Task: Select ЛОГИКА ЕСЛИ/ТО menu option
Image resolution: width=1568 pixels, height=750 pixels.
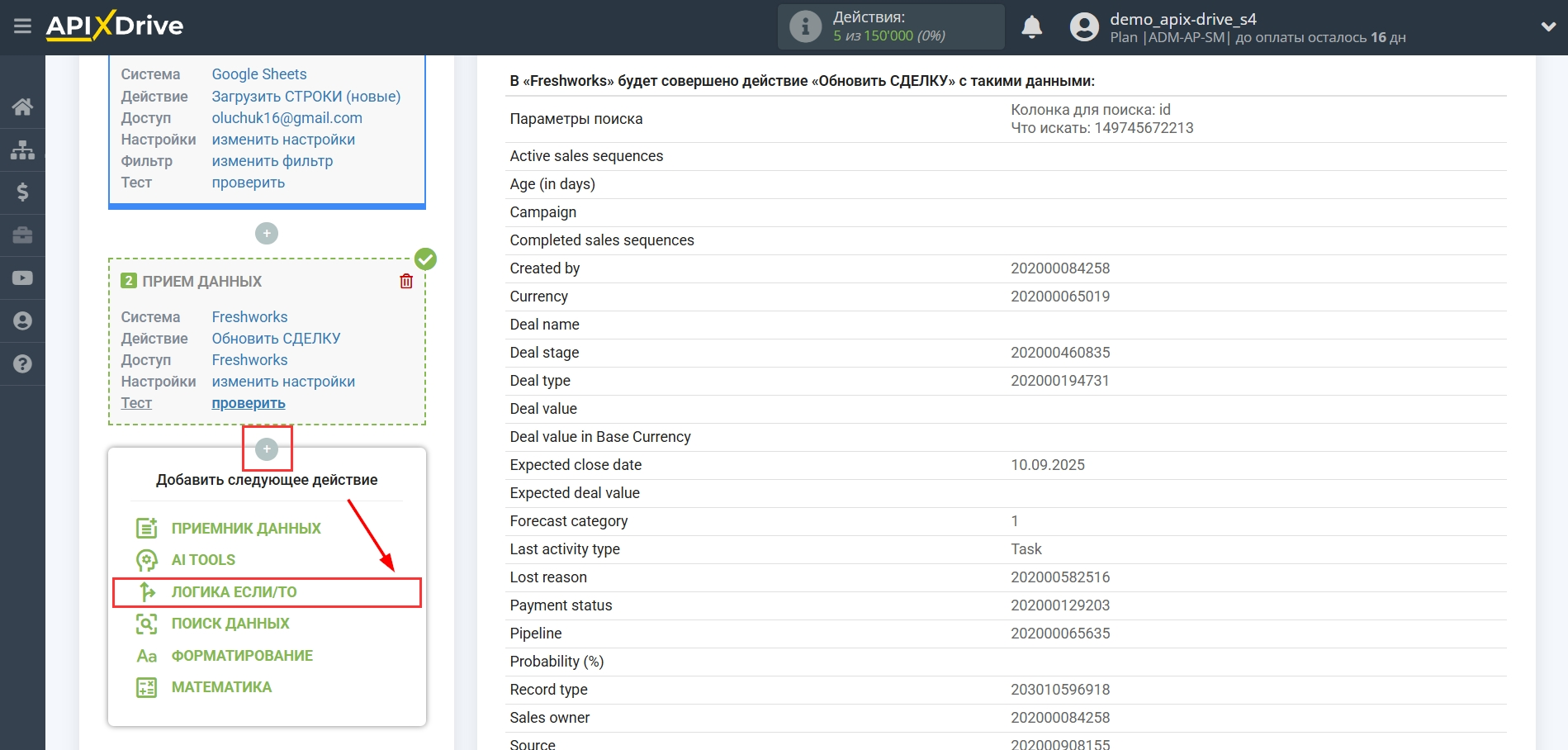Action: pyautogui.click(x=234, y=592)
